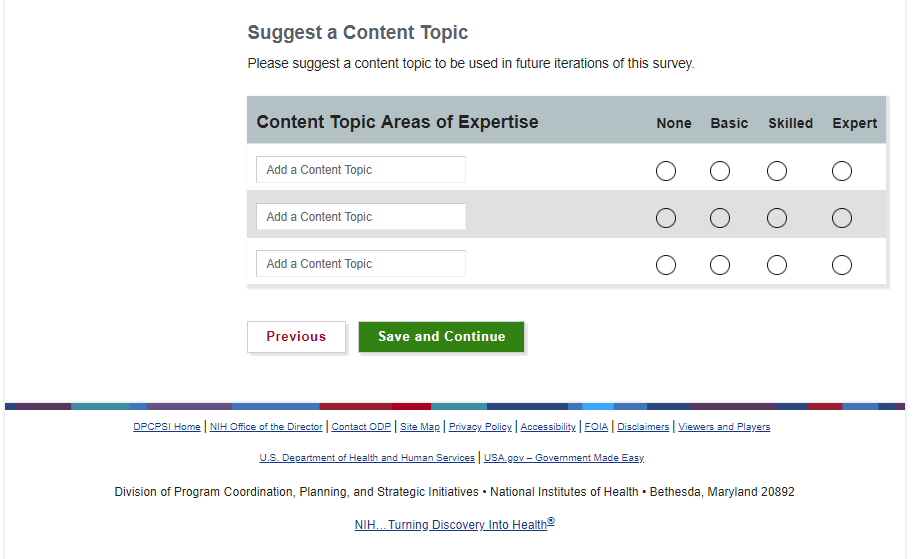Viewport: 916px width, 559px height.
Task: Click NIH...Turning Discovery Into Health link
Action: [x=454, y=525]
